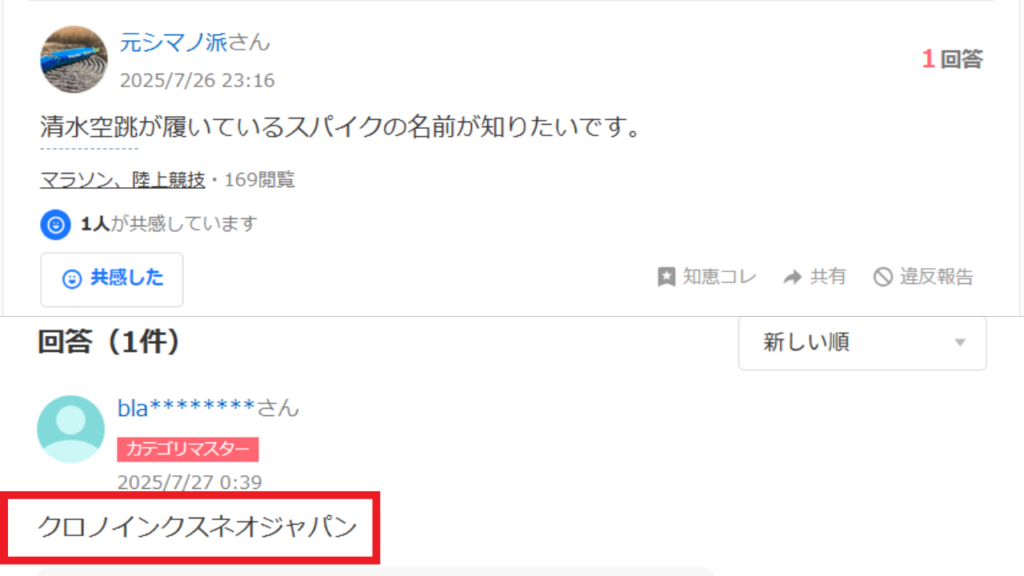Open bla******** answerer profile link
The width and height of the screenshot is (1024, 576).
point(186,408)
